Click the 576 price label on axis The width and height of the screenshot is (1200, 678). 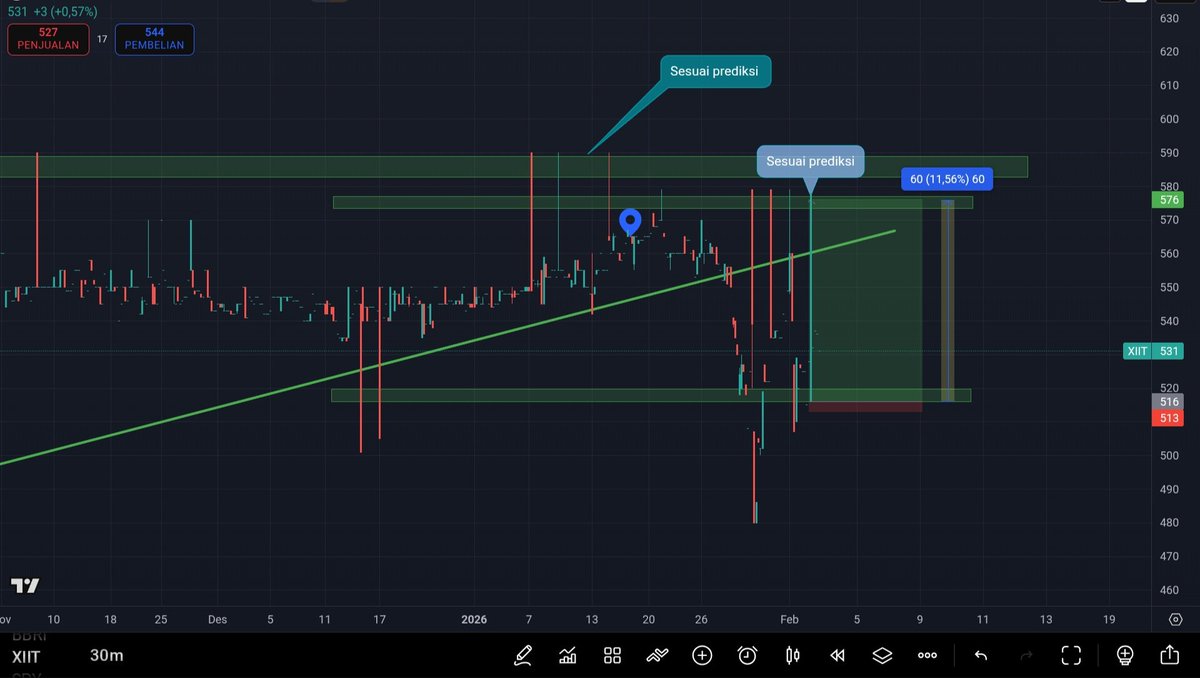[x=1170, y=200]
